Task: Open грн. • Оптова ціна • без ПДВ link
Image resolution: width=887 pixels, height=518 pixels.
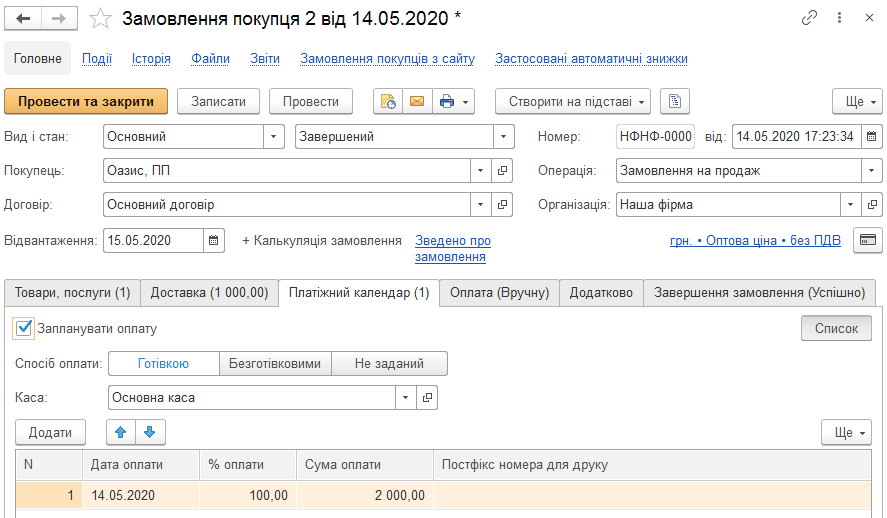Action: (755, 240)
